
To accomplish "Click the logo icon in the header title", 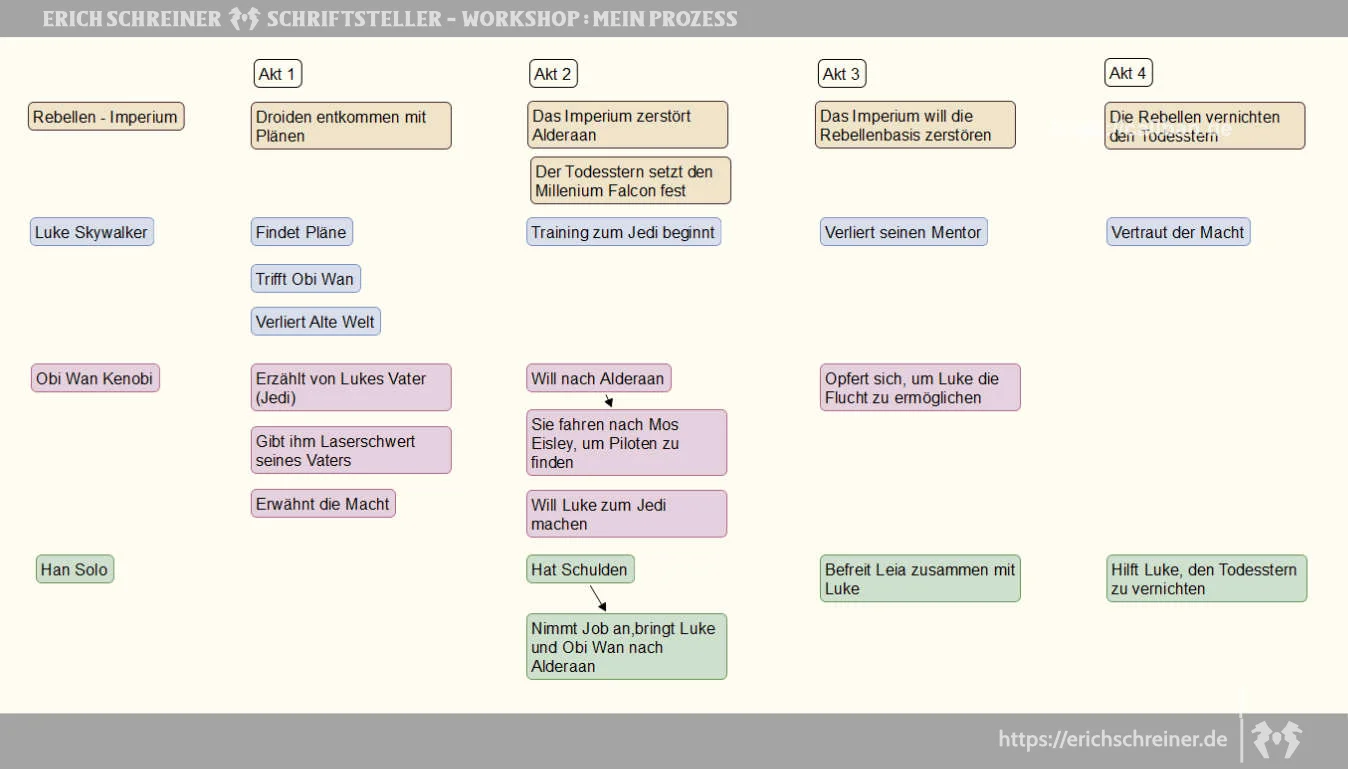I will point(245,18).
